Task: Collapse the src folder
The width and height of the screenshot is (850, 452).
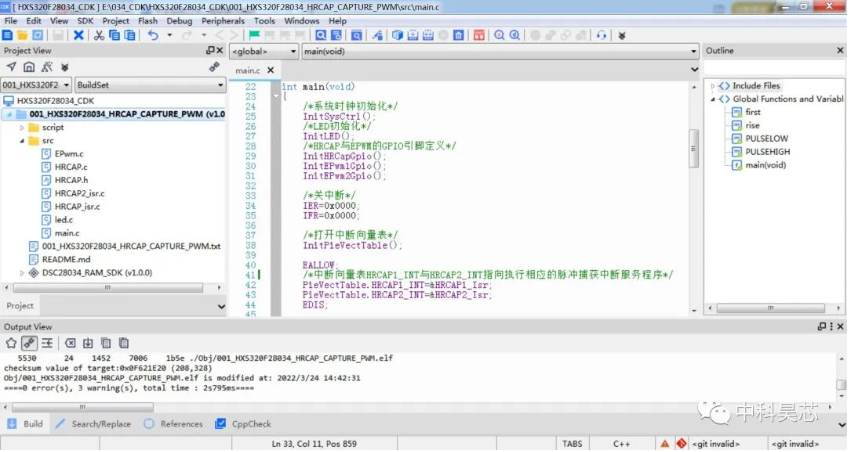Action: [x=22, y=141]
